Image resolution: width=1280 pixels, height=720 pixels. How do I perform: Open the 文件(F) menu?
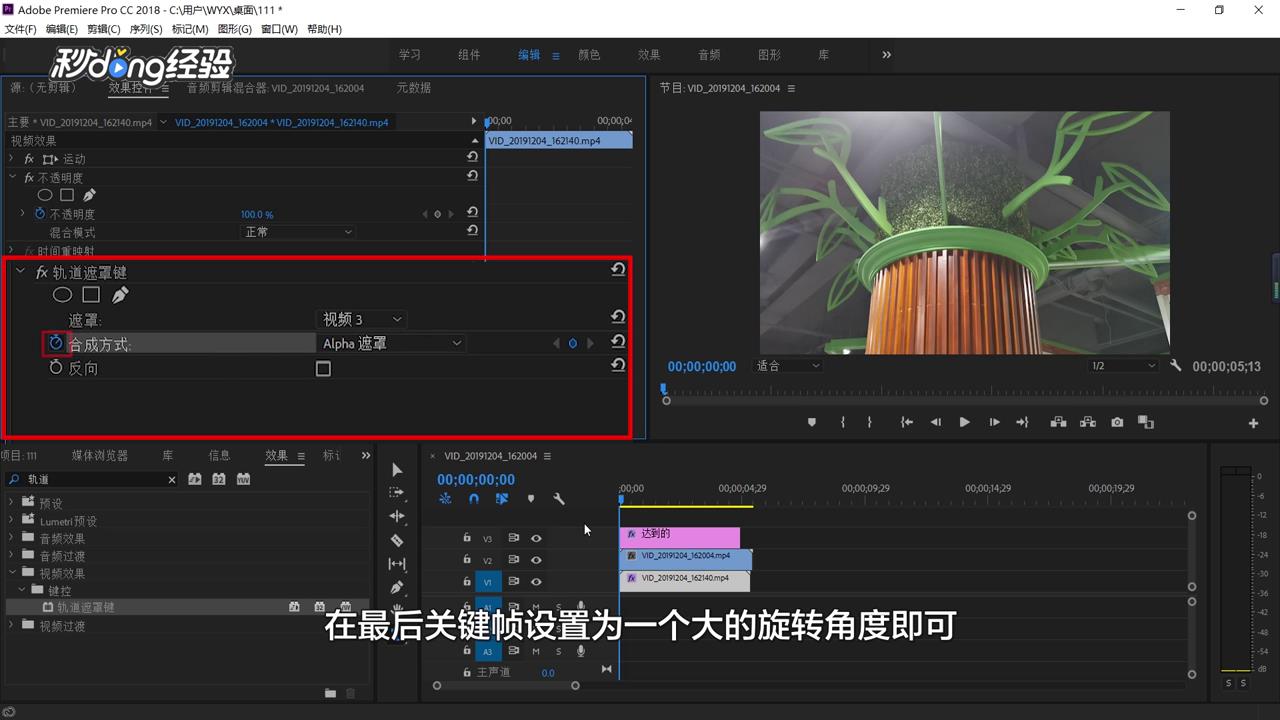tap(21, 29)
